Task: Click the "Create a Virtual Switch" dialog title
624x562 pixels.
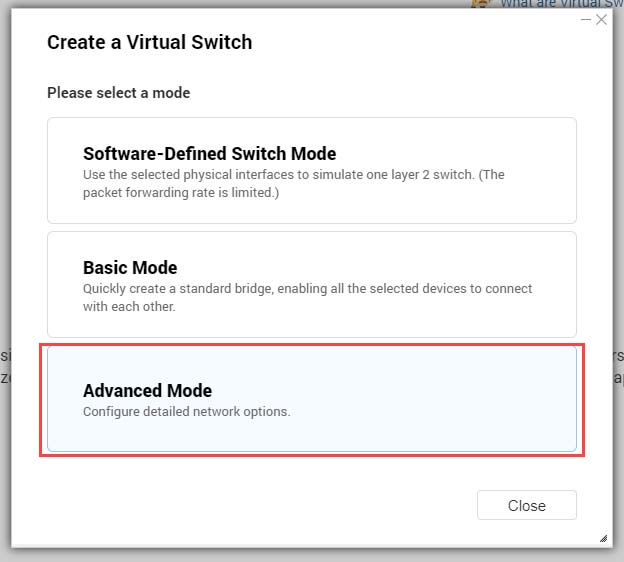Action: pos(149,42)
